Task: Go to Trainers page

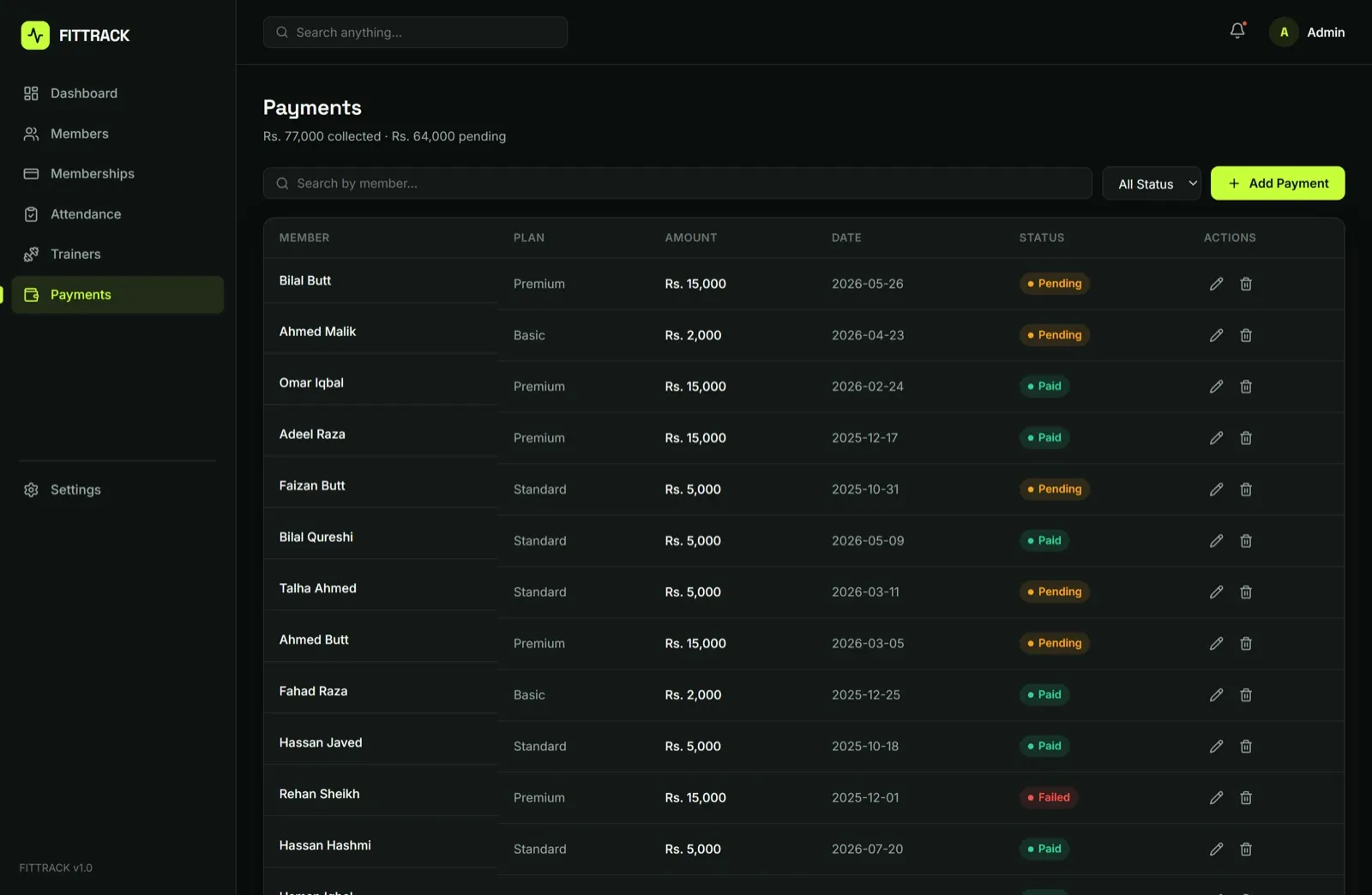Action: tap(117, 255)
